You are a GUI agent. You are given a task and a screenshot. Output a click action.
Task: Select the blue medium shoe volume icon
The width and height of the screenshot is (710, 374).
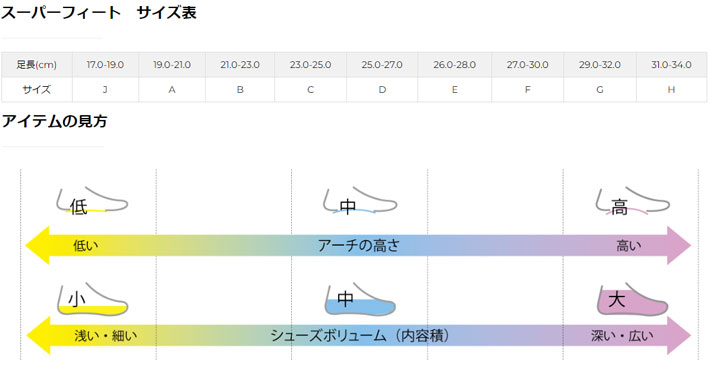click(360, 299)
